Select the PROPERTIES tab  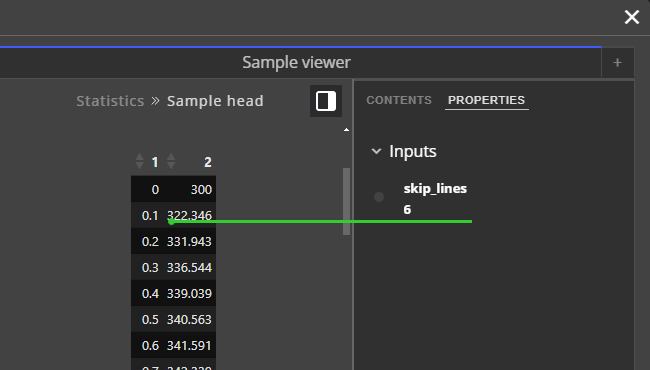[487, 100]
